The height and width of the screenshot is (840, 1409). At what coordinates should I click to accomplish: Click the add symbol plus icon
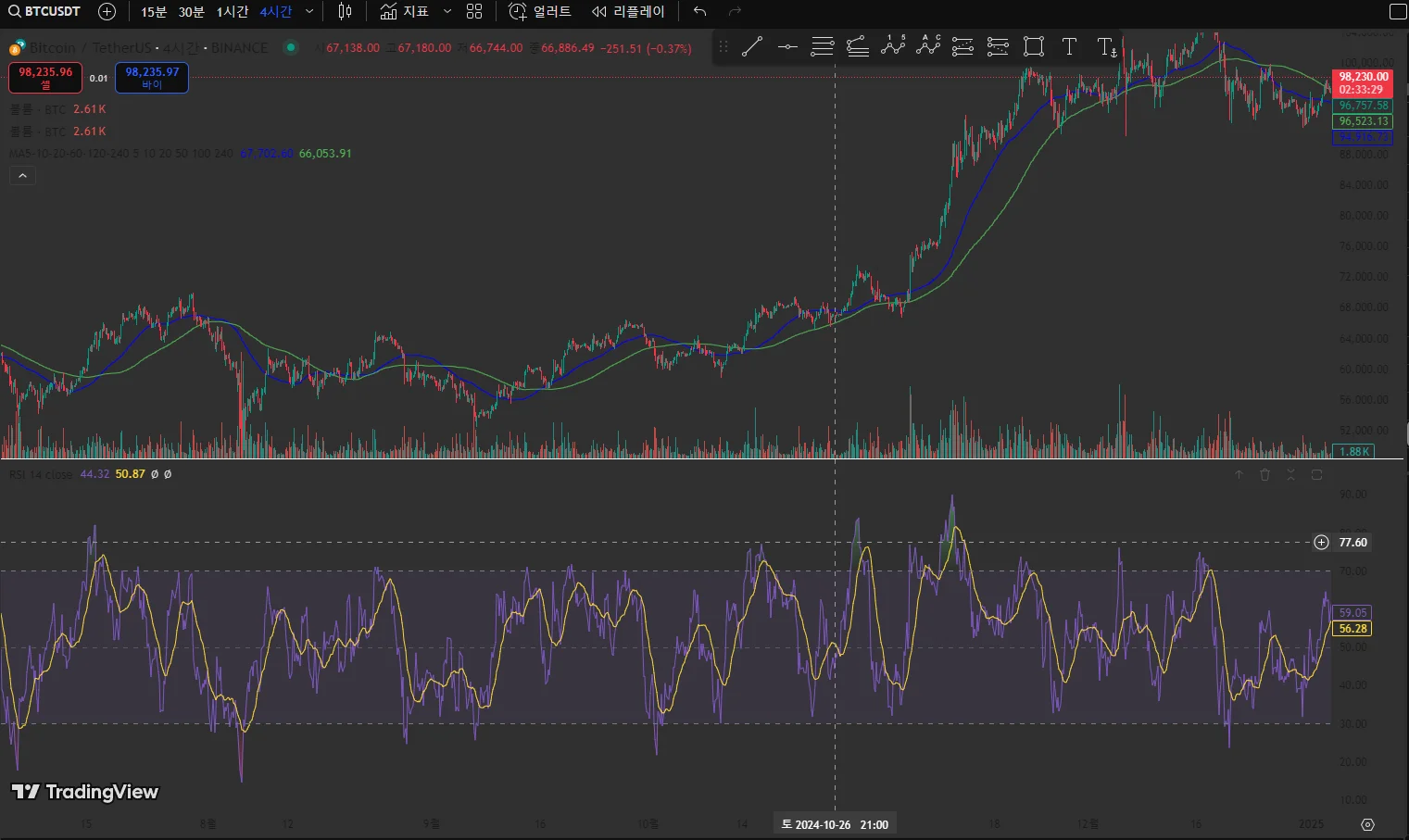[x=107, y=11]
